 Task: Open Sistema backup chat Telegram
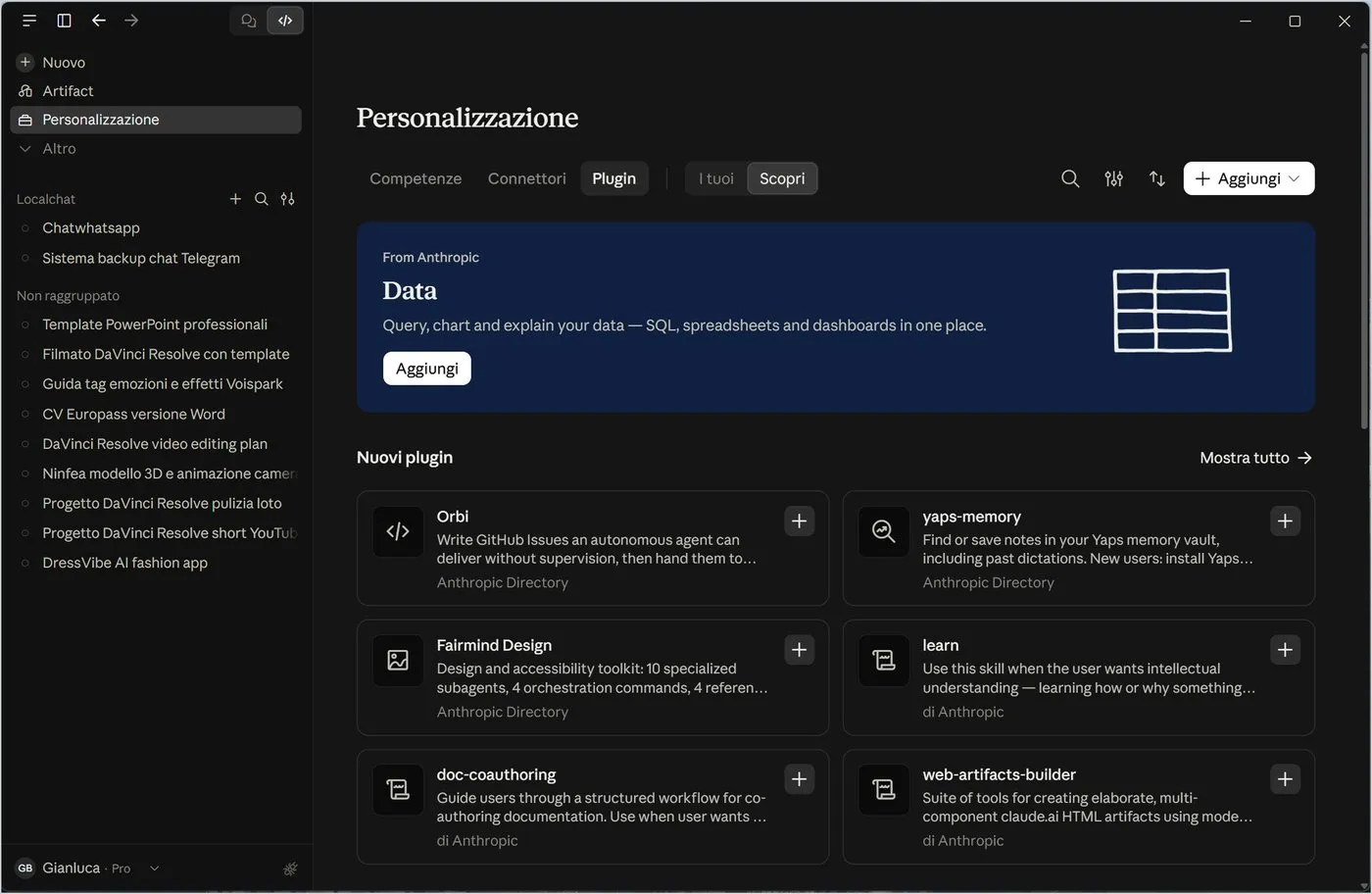point(156,258)
